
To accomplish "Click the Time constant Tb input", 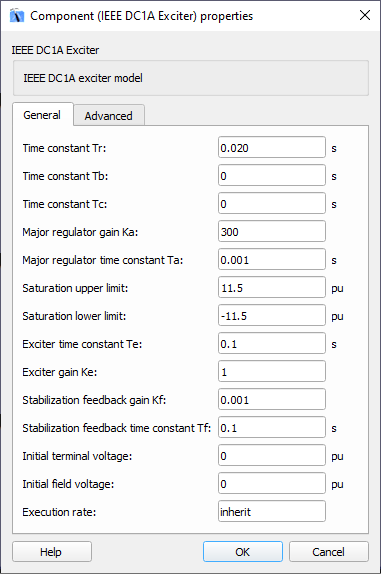I will pos(272,175).
